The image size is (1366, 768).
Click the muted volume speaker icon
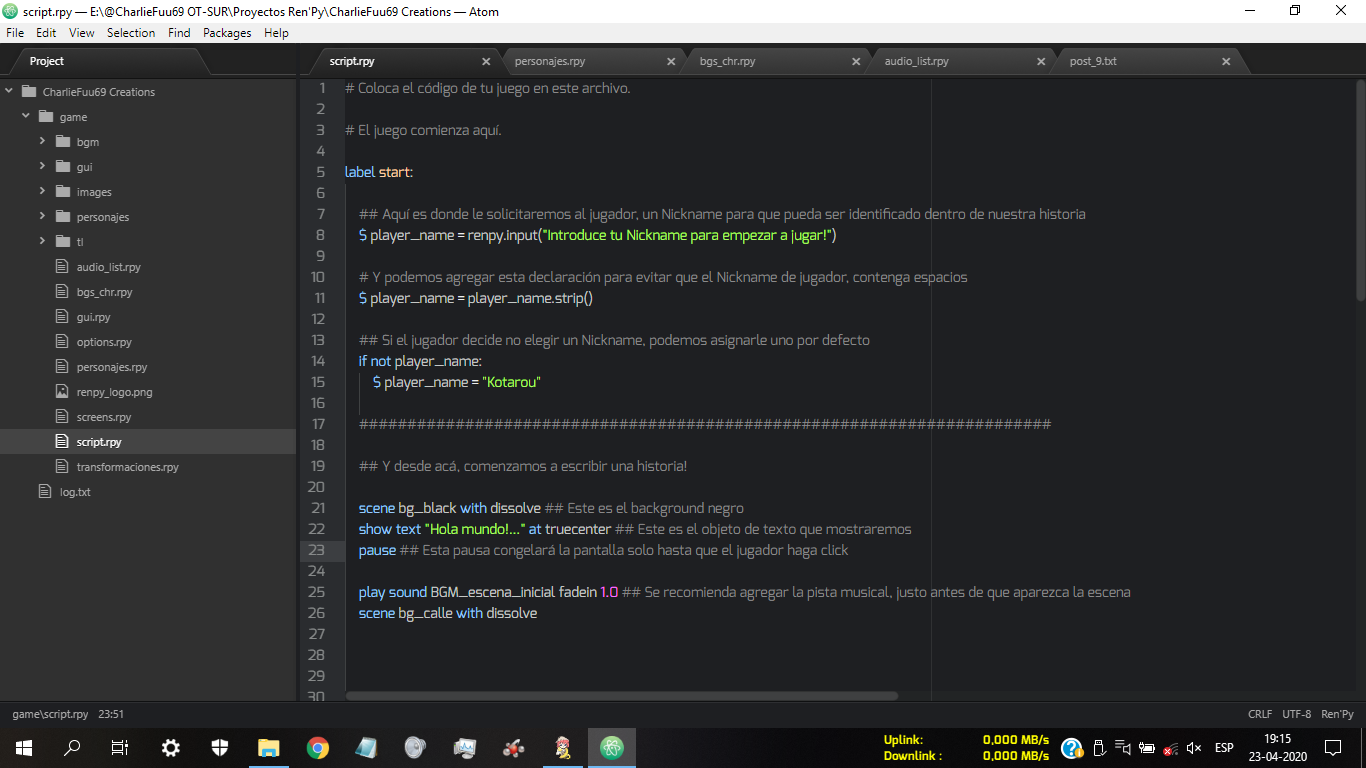pos(1194,748)
